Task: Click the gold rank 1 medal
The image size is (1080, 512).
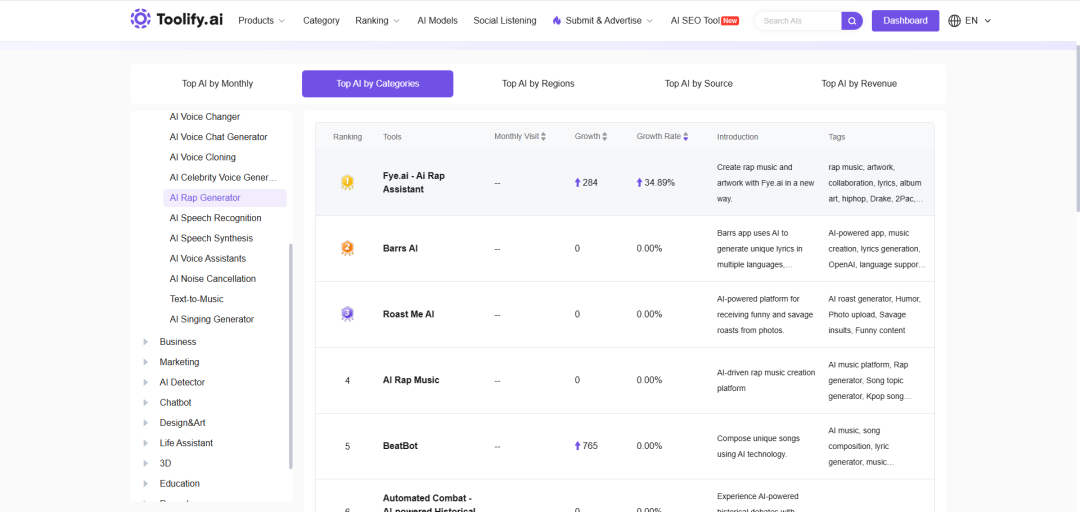Action: [347, 183]
